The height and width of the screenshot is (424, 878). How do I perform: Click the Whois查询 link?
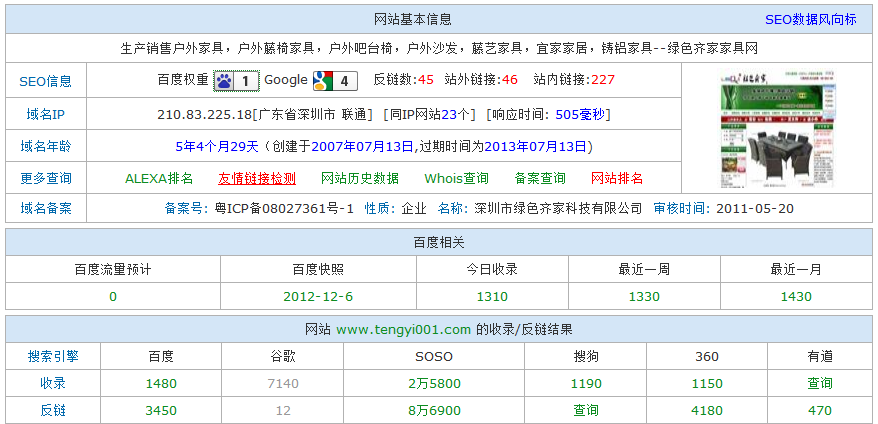point(456,179)
